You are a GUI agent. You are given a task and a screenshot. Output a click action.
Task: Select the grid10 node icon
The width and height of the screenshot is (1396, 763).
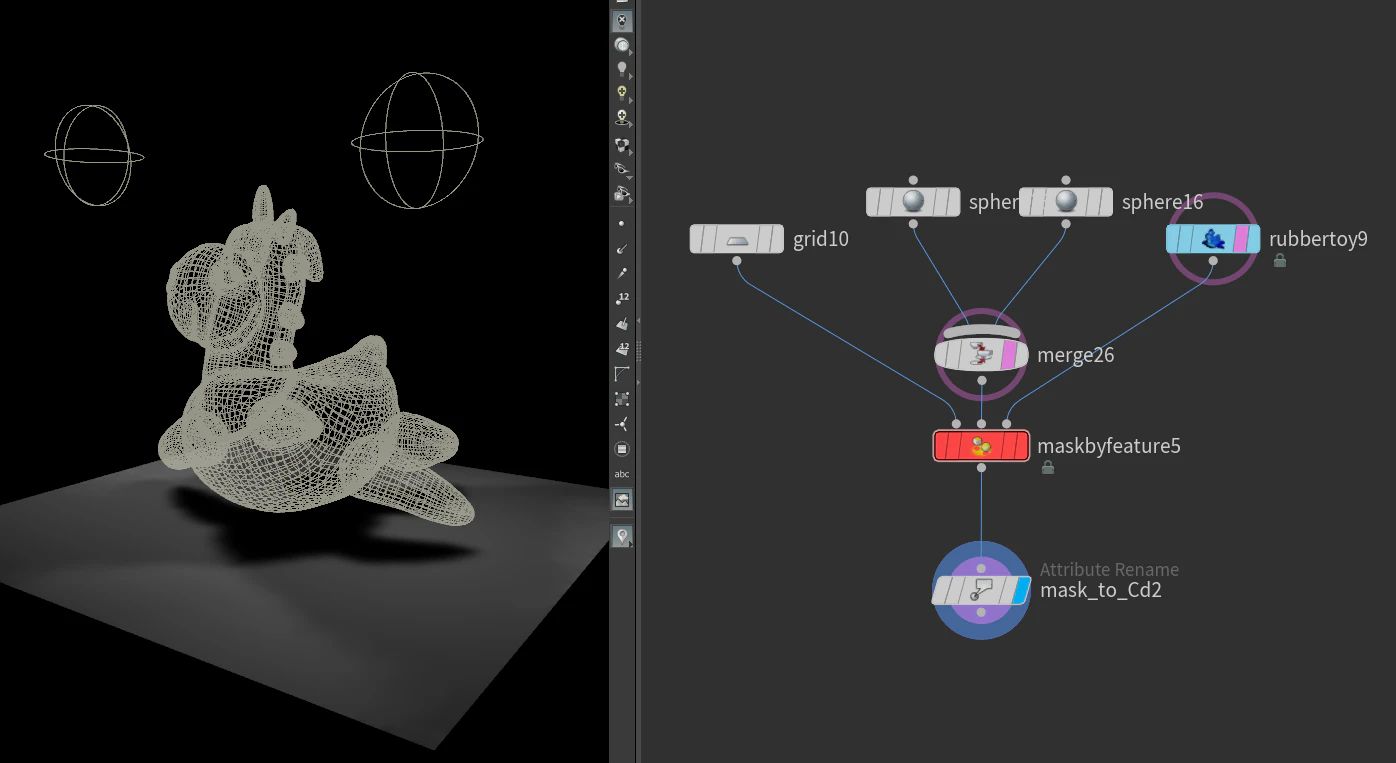tap(737, 239)
